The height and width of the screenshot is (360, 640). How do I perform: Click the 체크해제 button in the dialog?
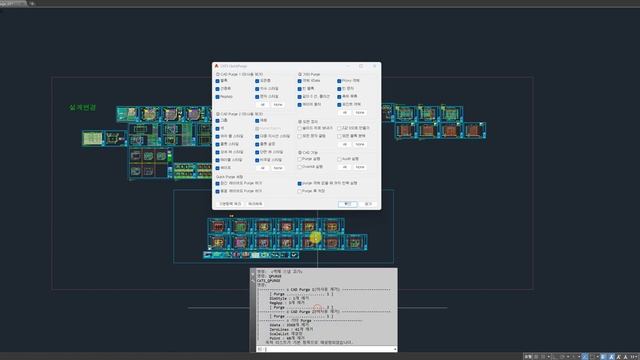256,204
